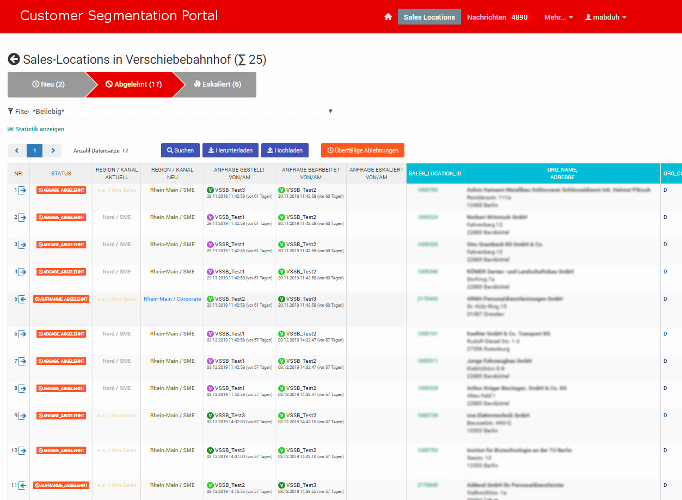Click the Suchen button
This screenshot has height=500, width=682.
[x=180, y=150]
